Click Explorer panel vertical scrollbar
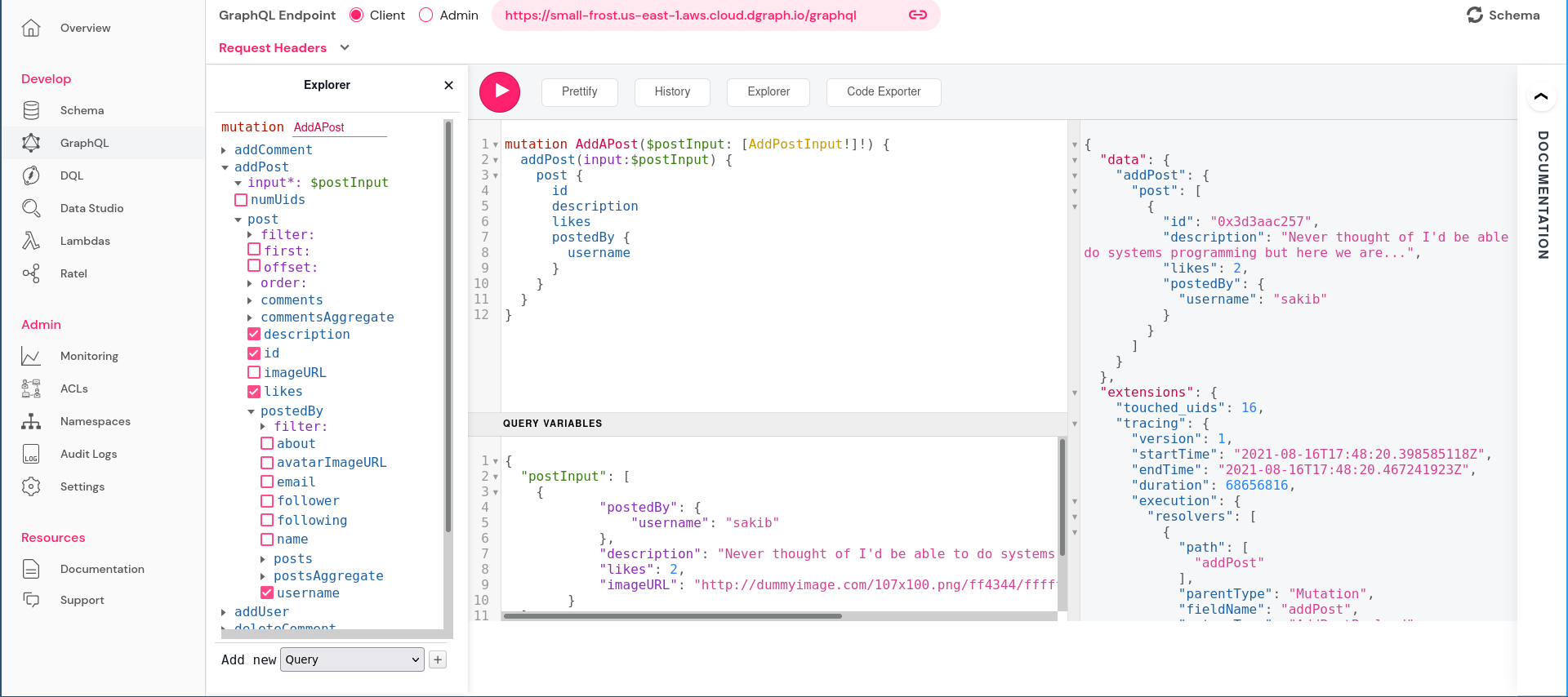1568x697 pixels. 448,326
